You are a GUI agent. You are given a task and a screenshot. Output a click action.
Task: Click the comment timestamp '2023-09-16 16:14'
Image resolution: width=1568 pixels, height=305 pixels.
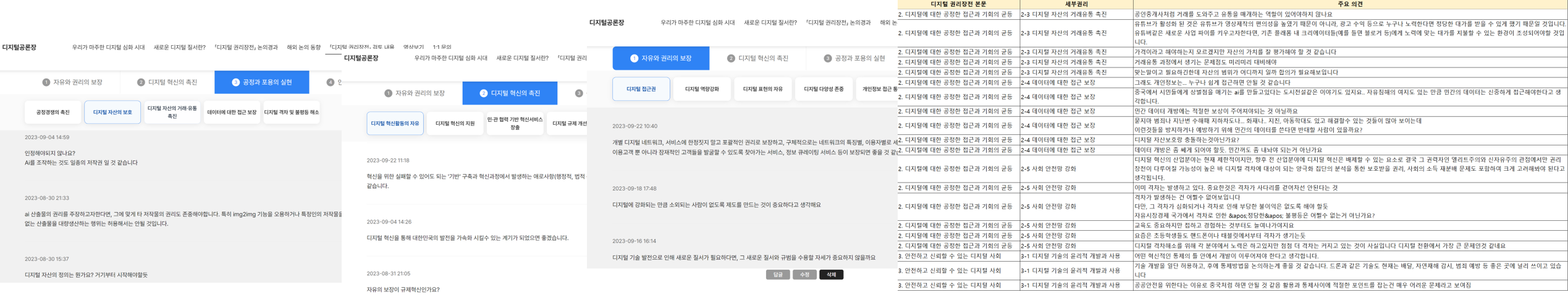click(x=634, y=241)
